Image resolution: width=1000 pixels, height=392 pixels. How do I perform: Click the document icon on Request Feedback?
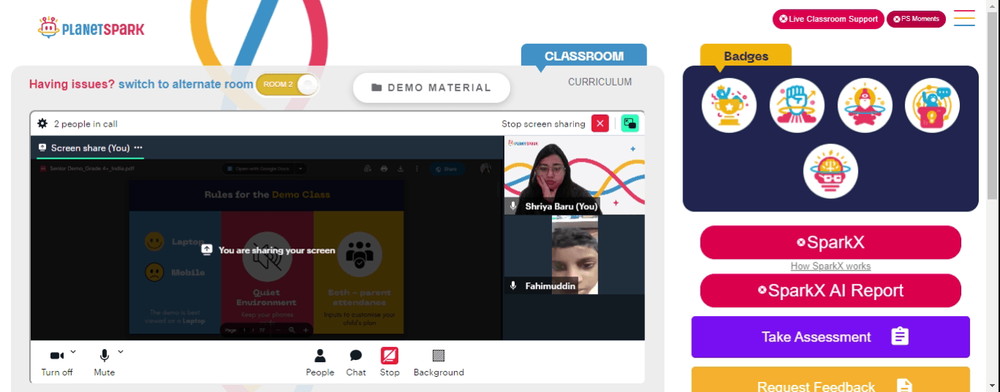[x=904, y=386]
